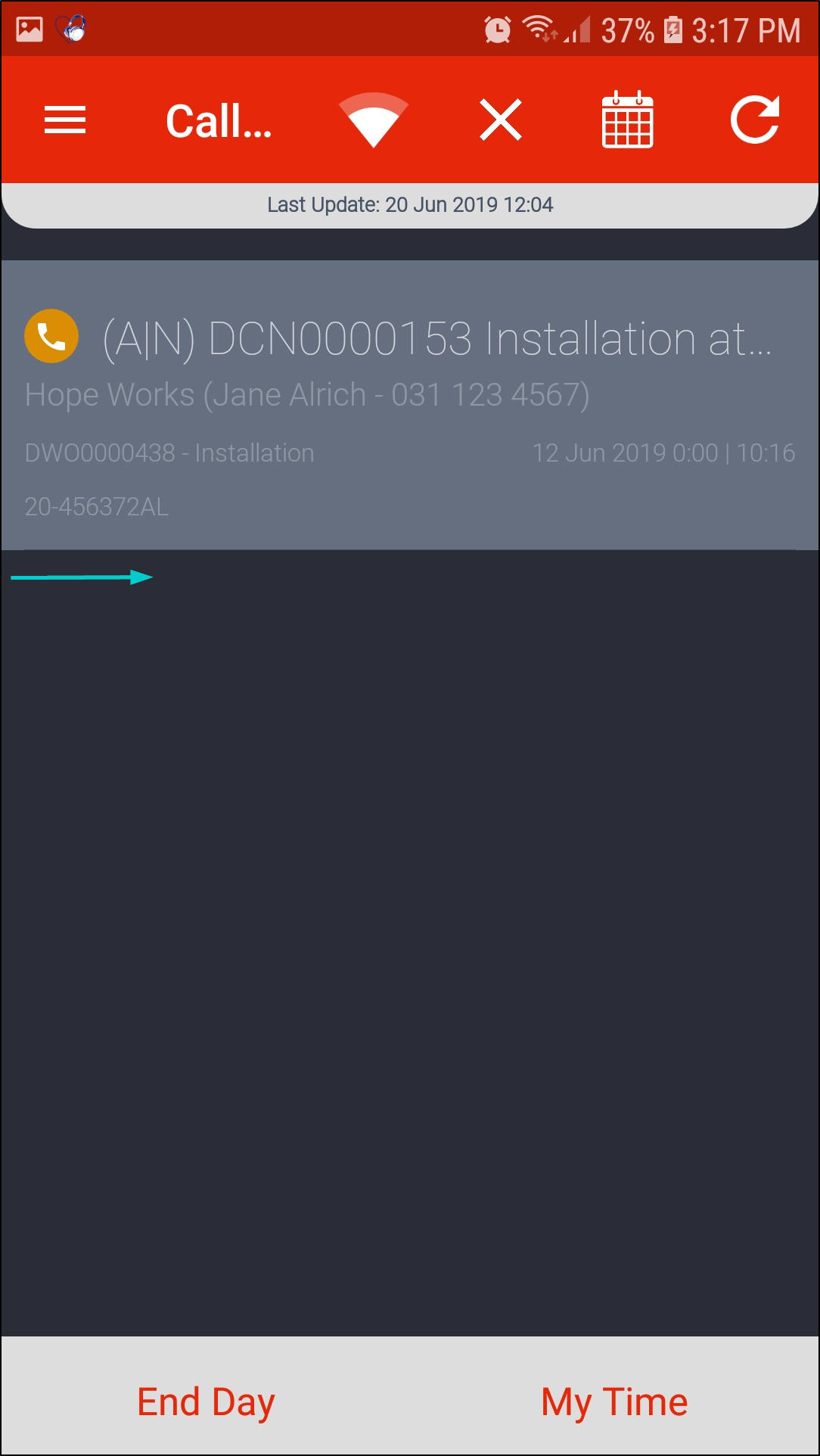Tap the Wi-Fi connectivity icon in the header
The height and width of the screenshot is (1456, 820).
374,120
